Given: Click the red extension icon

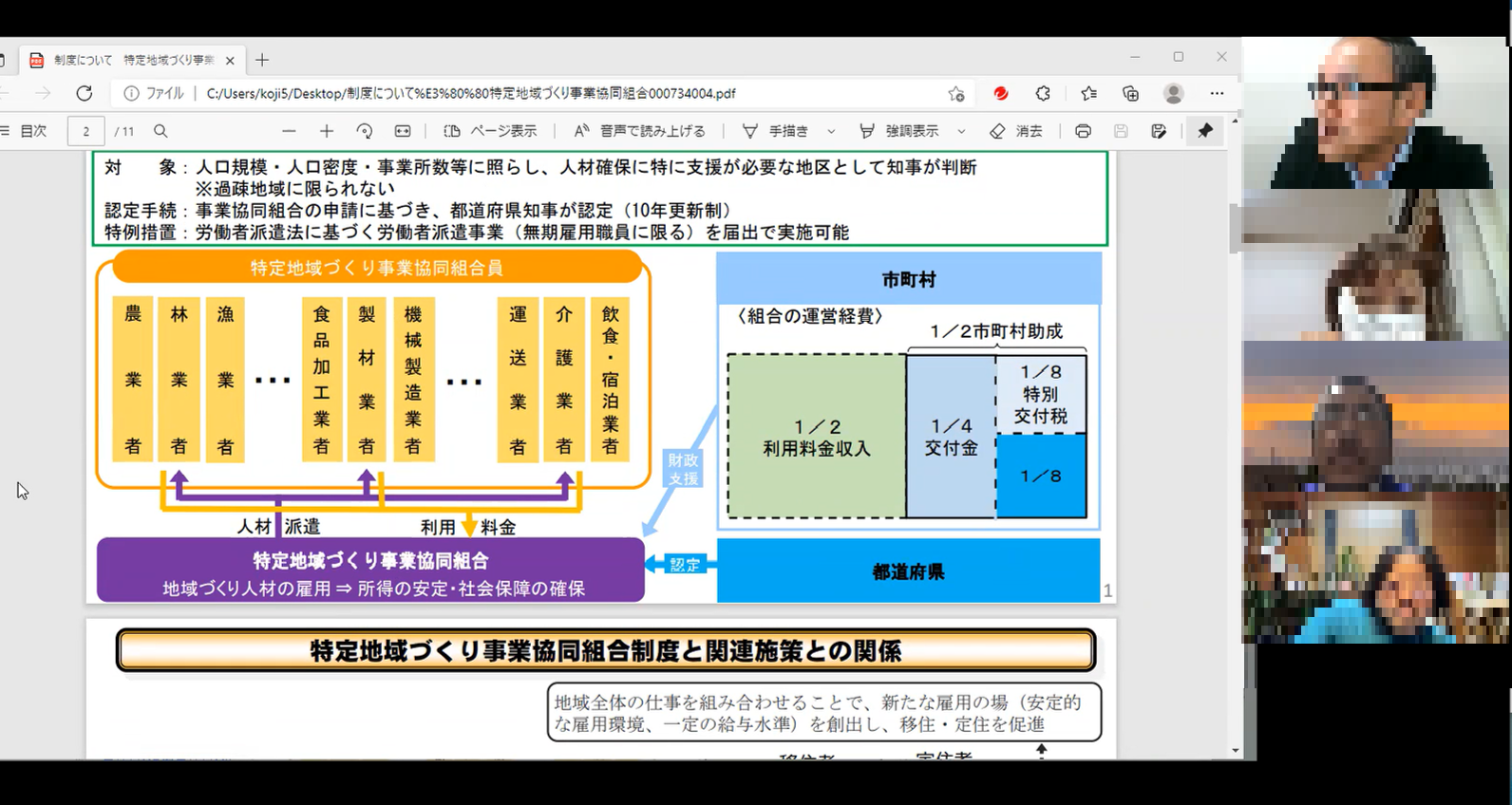Looking at the screenshot, I should pyautogui.click(x=1000, y=93).
